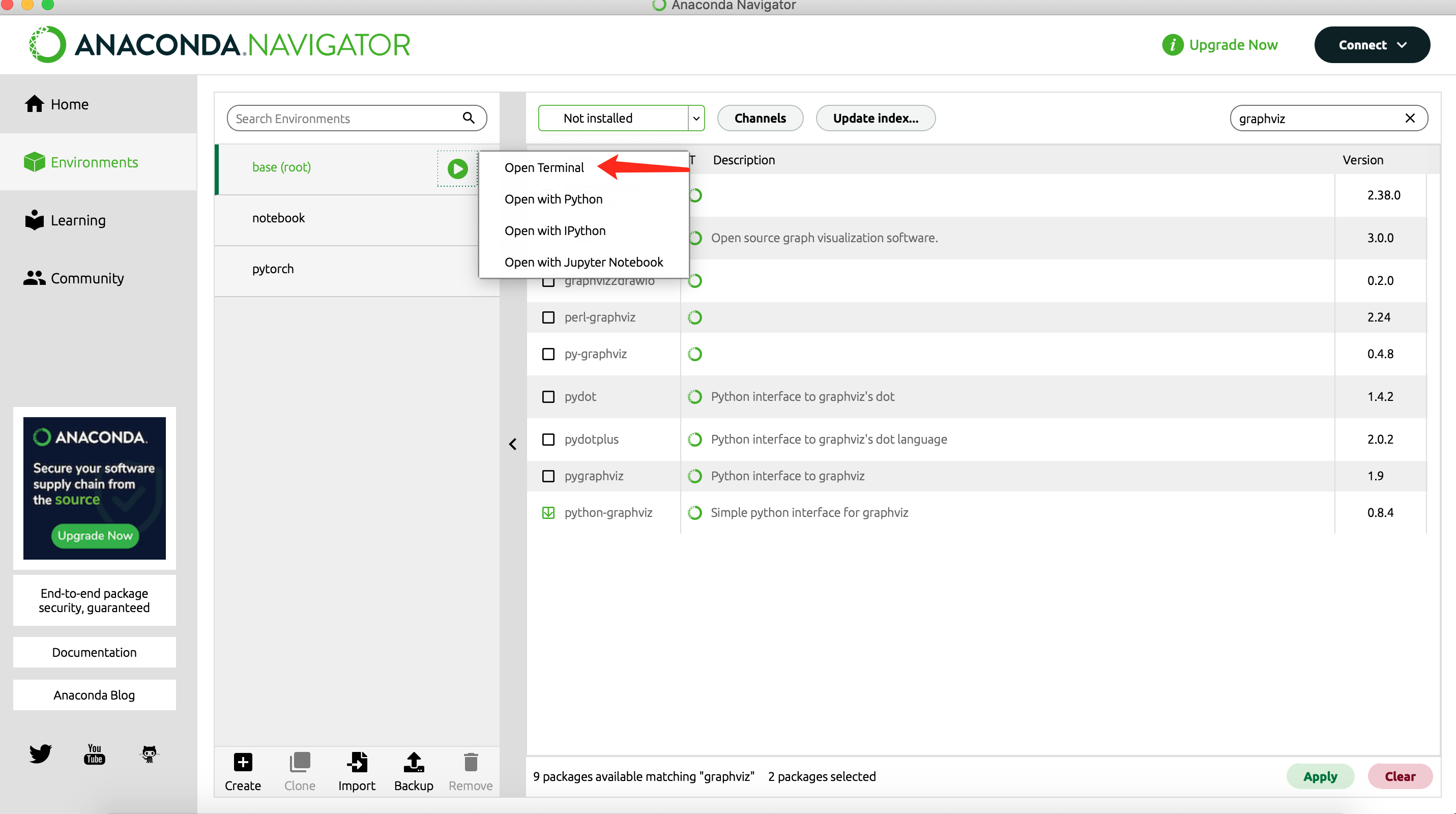
Task: Open the Connect dropdown button
Action: coord(1372,45)
